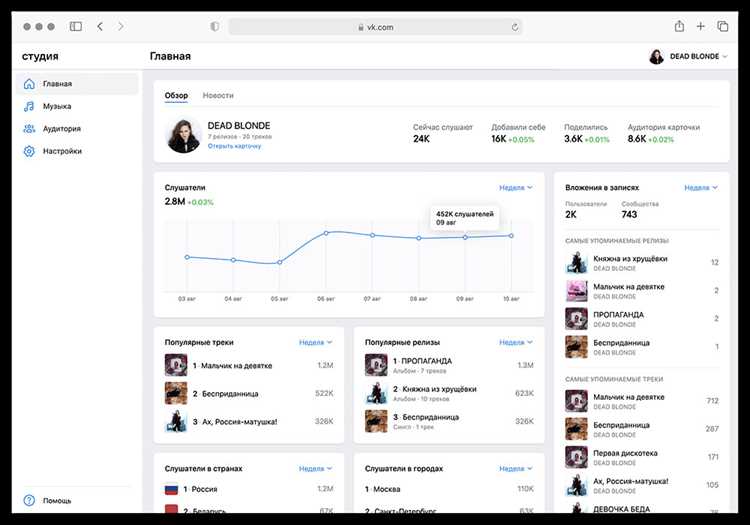Click the Сообщества 743 value
The width and height of the screenshot is (750, 525).
(x=629, y=215)
